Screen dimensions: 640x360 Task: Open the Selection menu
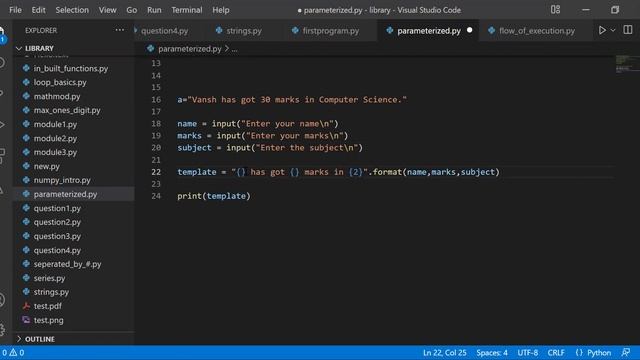pos(72,10)
